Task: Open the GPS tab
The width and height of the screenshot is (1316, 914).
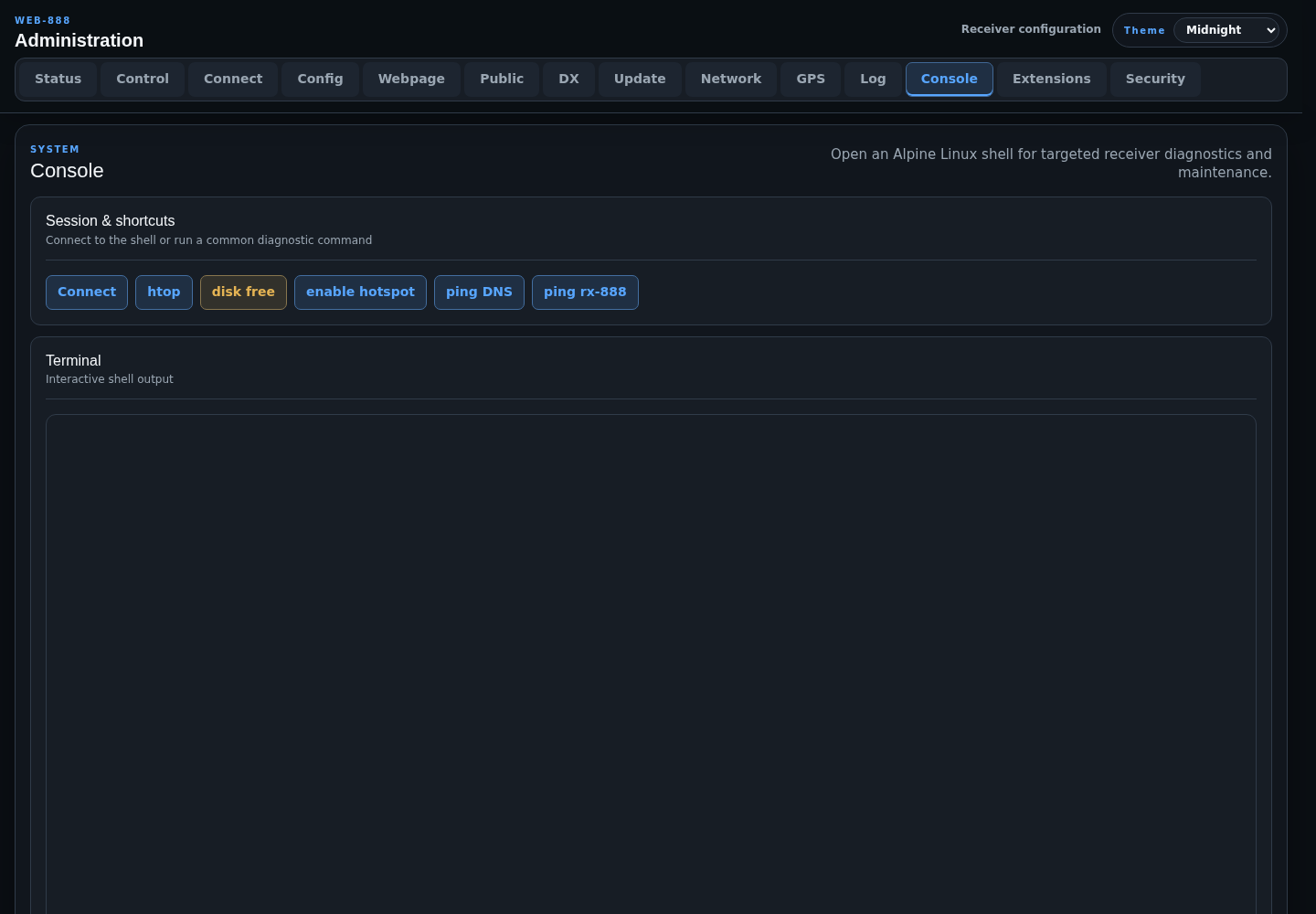Action: (811, 80)
